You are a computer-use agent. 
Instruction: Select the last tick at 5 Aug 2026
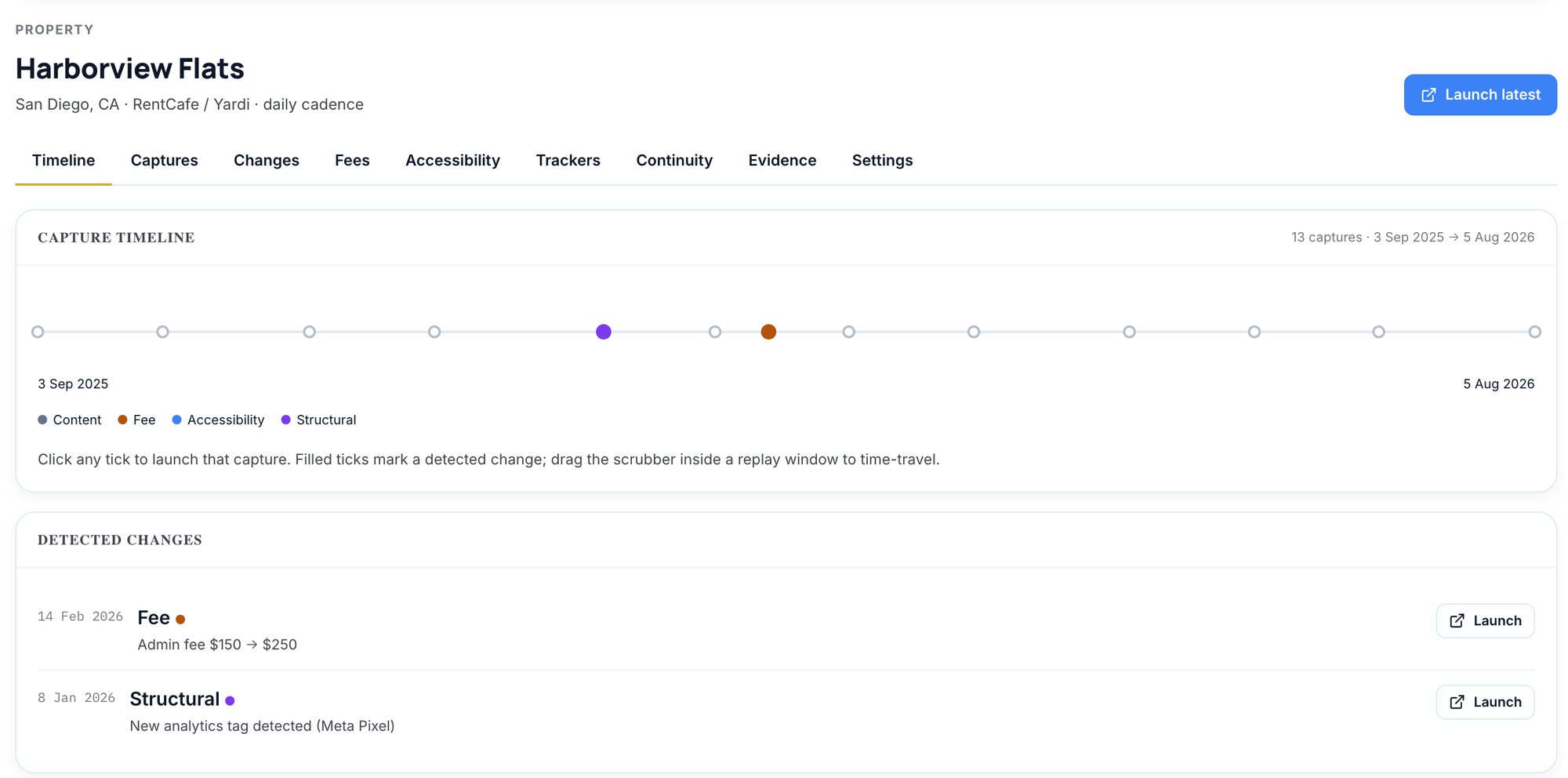coord(1534,332)
